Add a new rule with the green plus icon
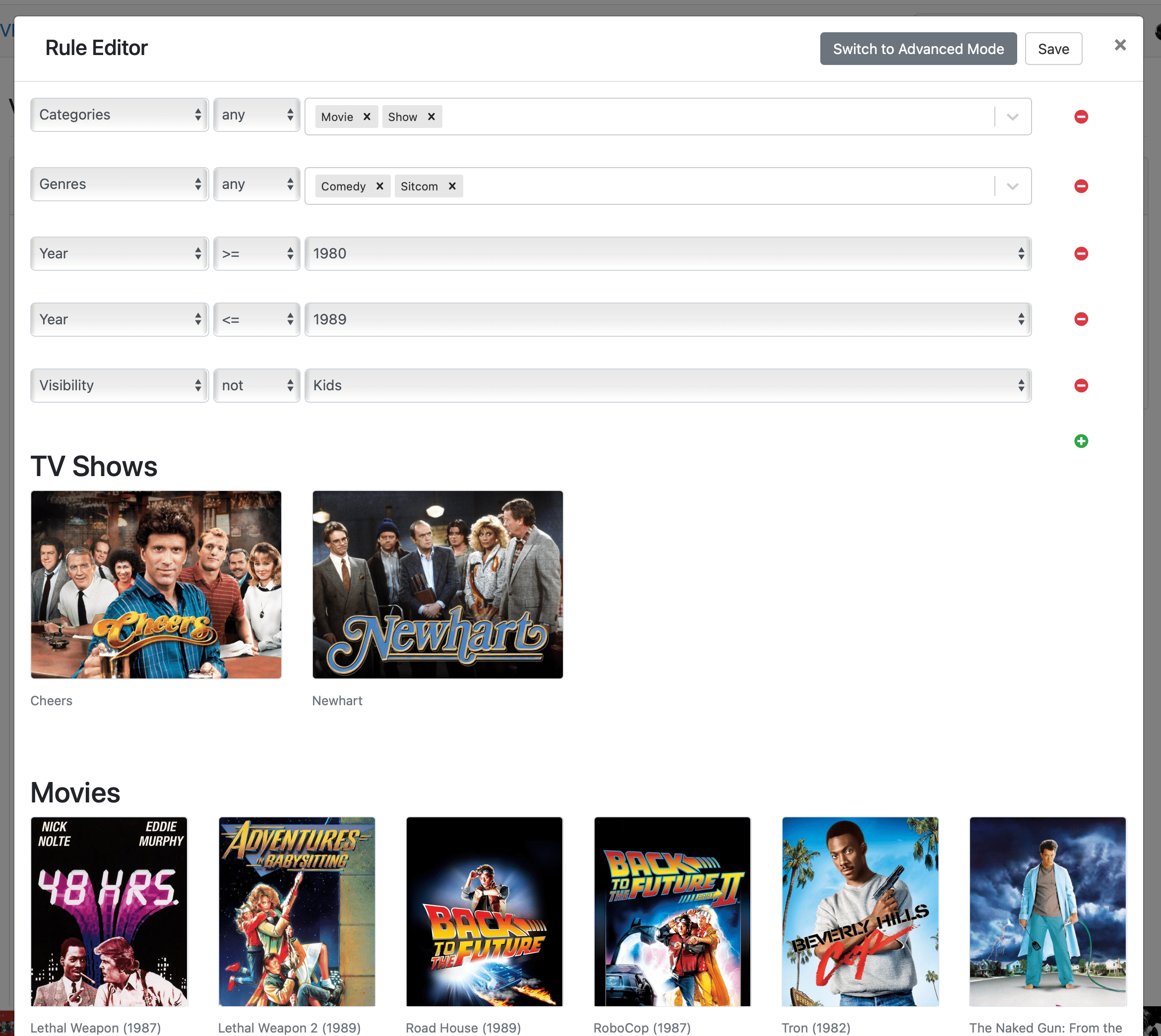This screenshot has width=1161, height=1036. (x=1081, y=441)
